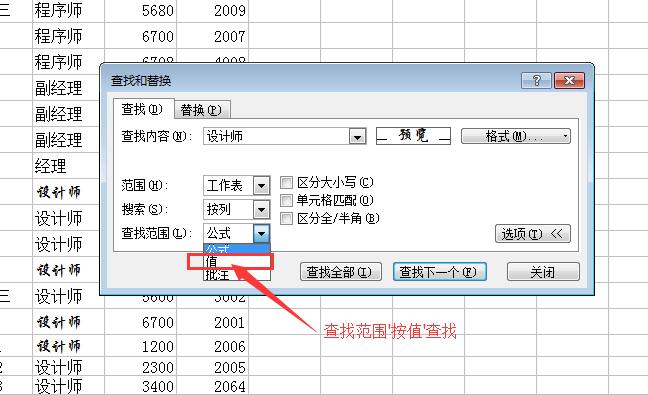This screenshot has width=648, height=395.
Task: Select the cell with value 2005
Action: pyautogui.click(x=212, y=367)
